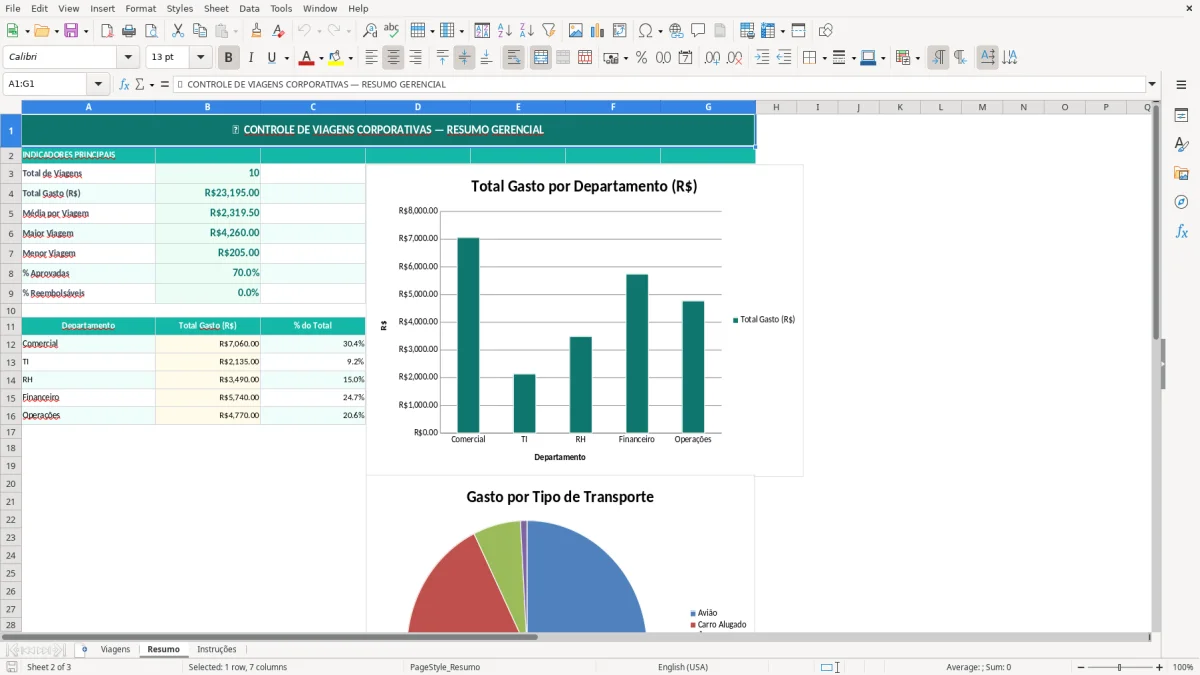Click the 100% zoom level indicator
This screenshot has width=1200, height=675.
[x=1182, y=667]
